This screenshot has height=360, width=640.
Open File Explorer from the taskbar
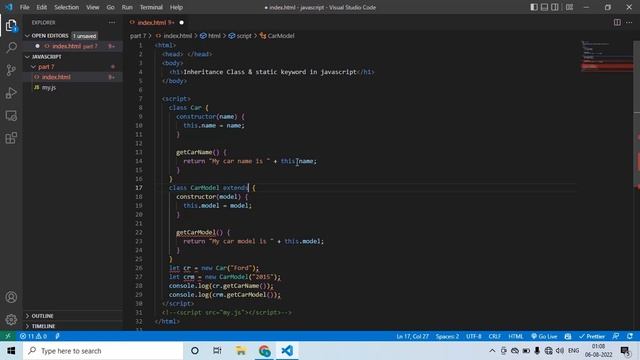(x=240, y=351)
